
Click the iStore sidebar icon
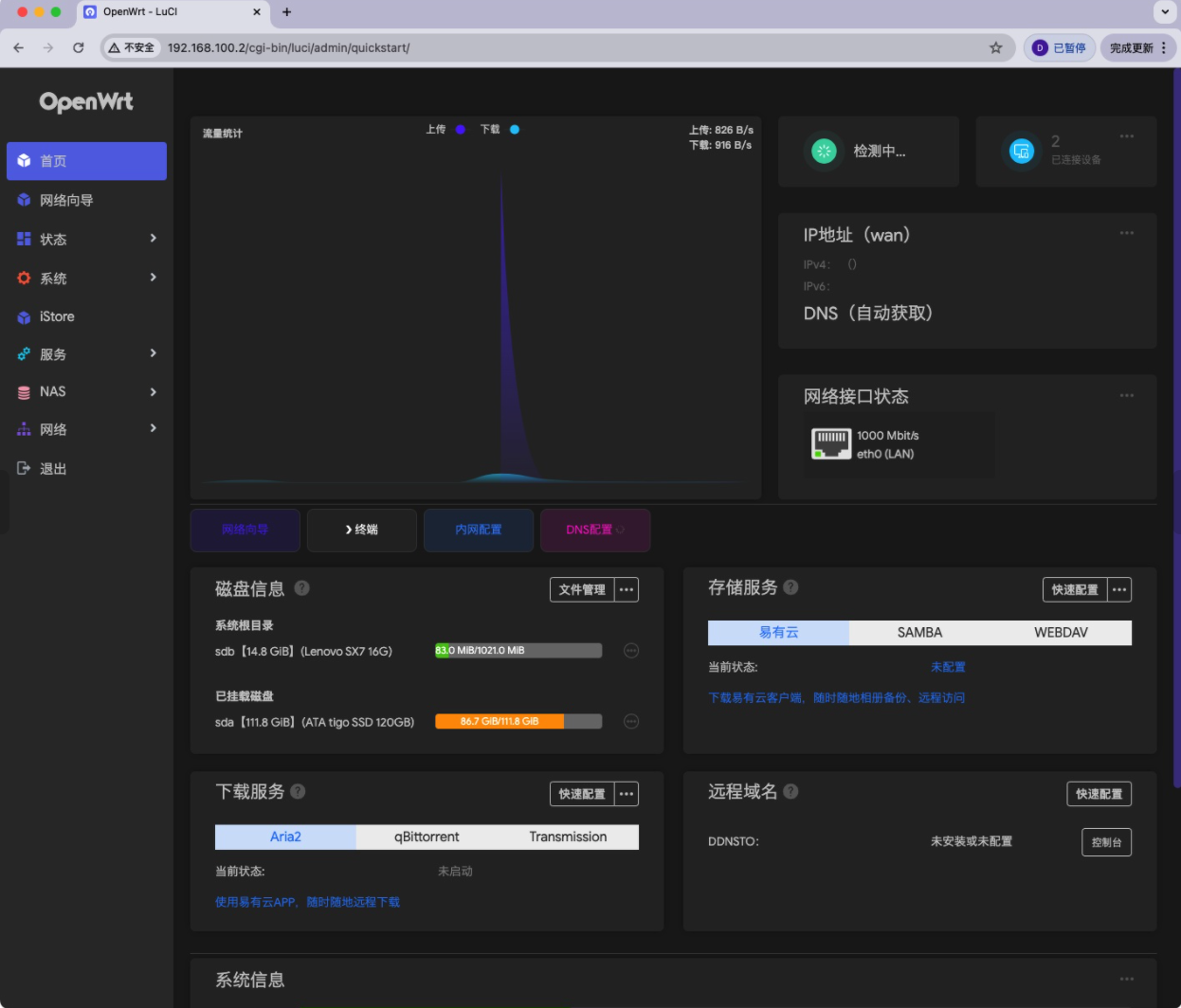pos(24,317)
